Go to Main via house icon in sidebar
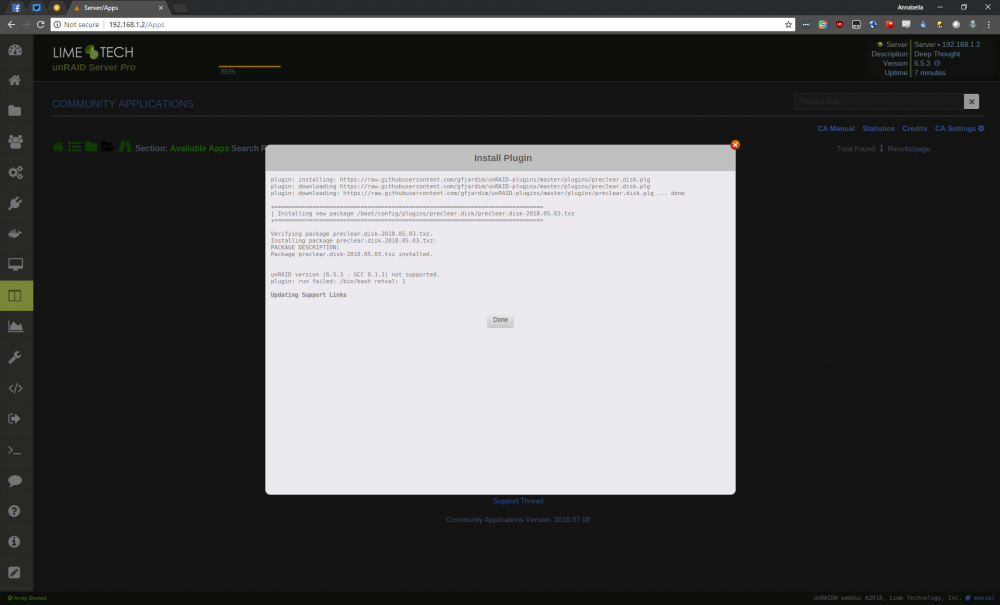 coord(15,80)
